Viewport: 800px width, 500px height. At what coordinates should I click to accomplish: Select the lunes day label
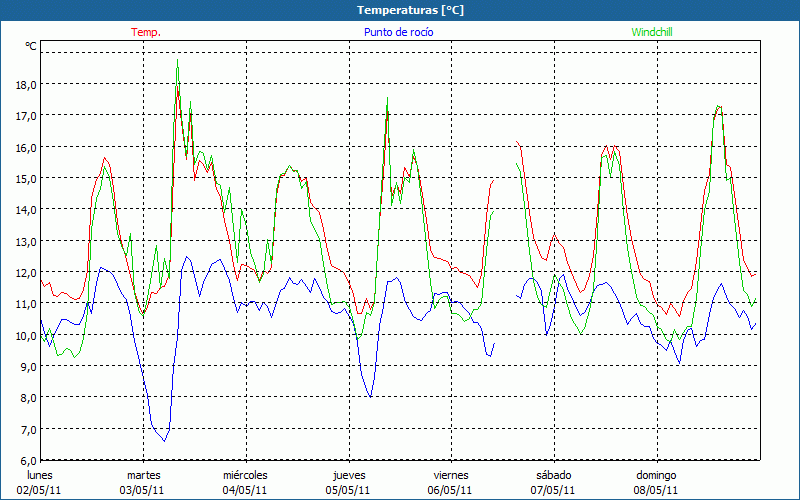point(40,474)
